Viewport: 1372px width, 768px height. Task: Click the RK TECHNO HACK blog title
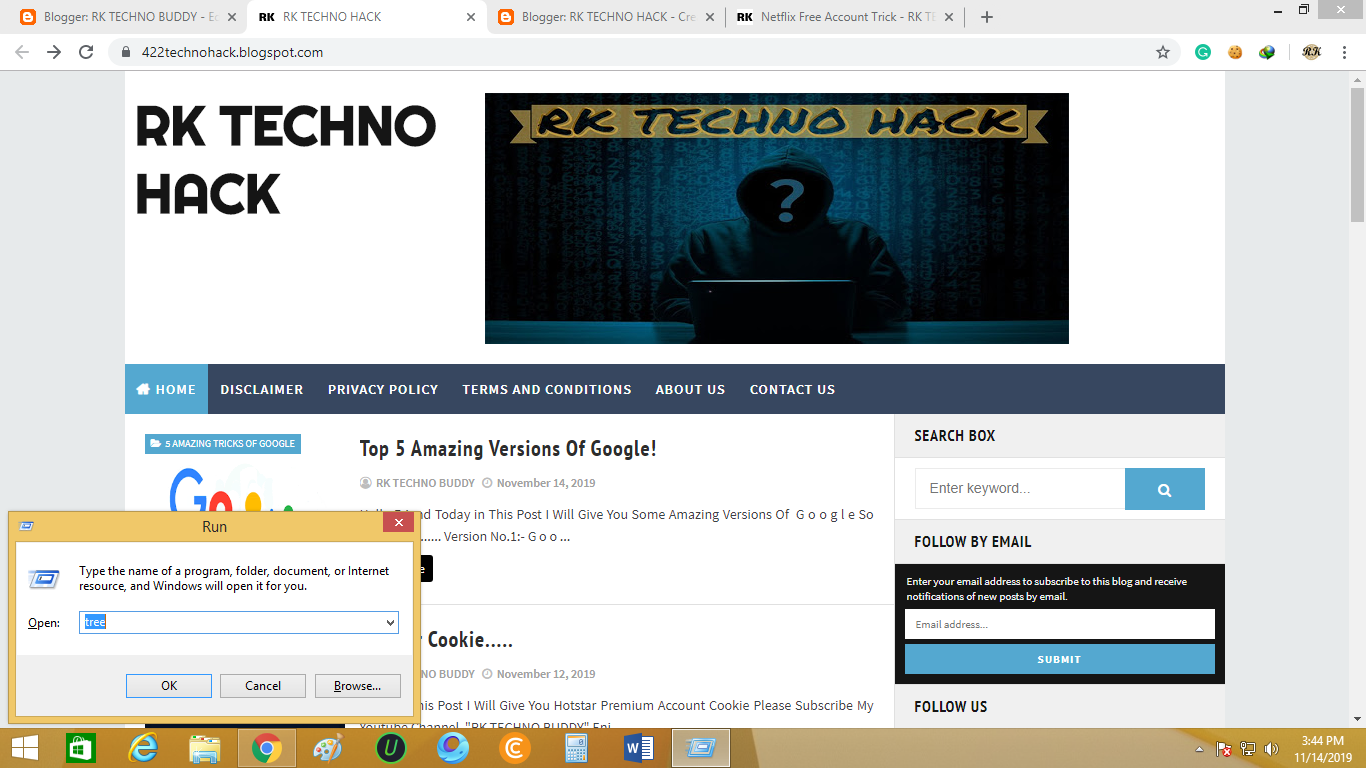(x=286, y=160)
